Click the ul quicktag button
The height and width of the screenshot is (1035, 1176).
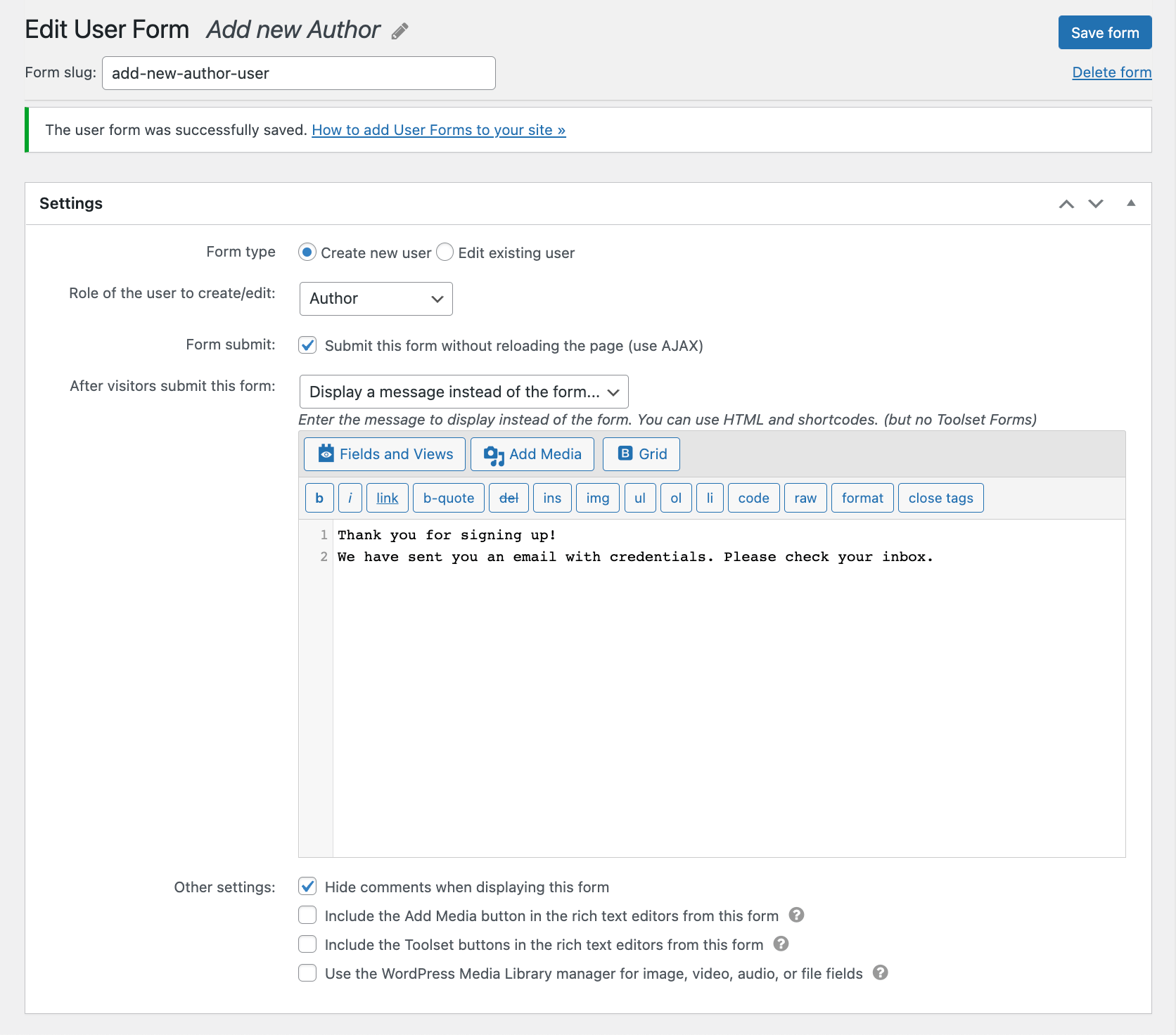click(640, 498)
